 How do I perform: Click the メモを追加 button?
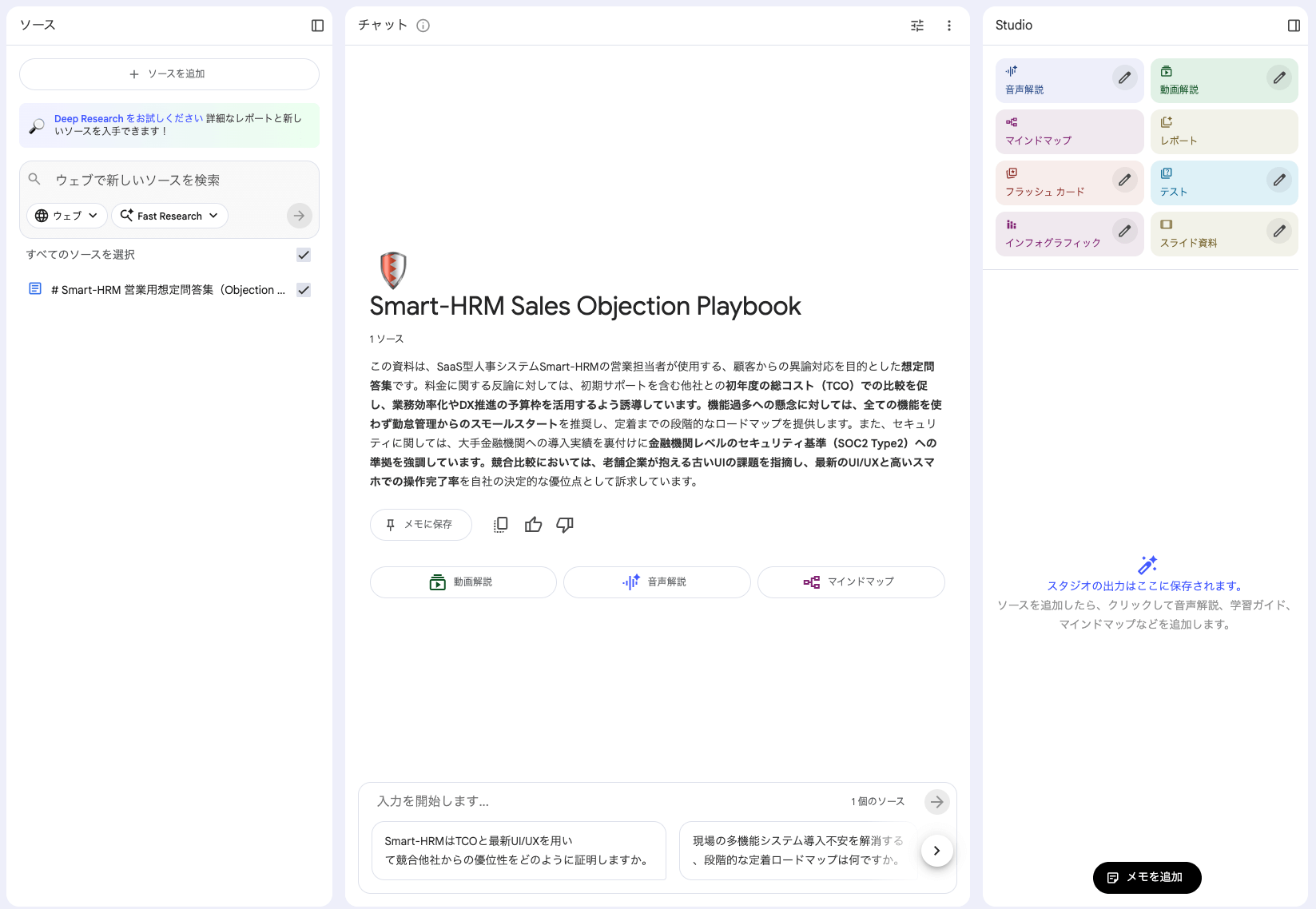pos(1147,877)
